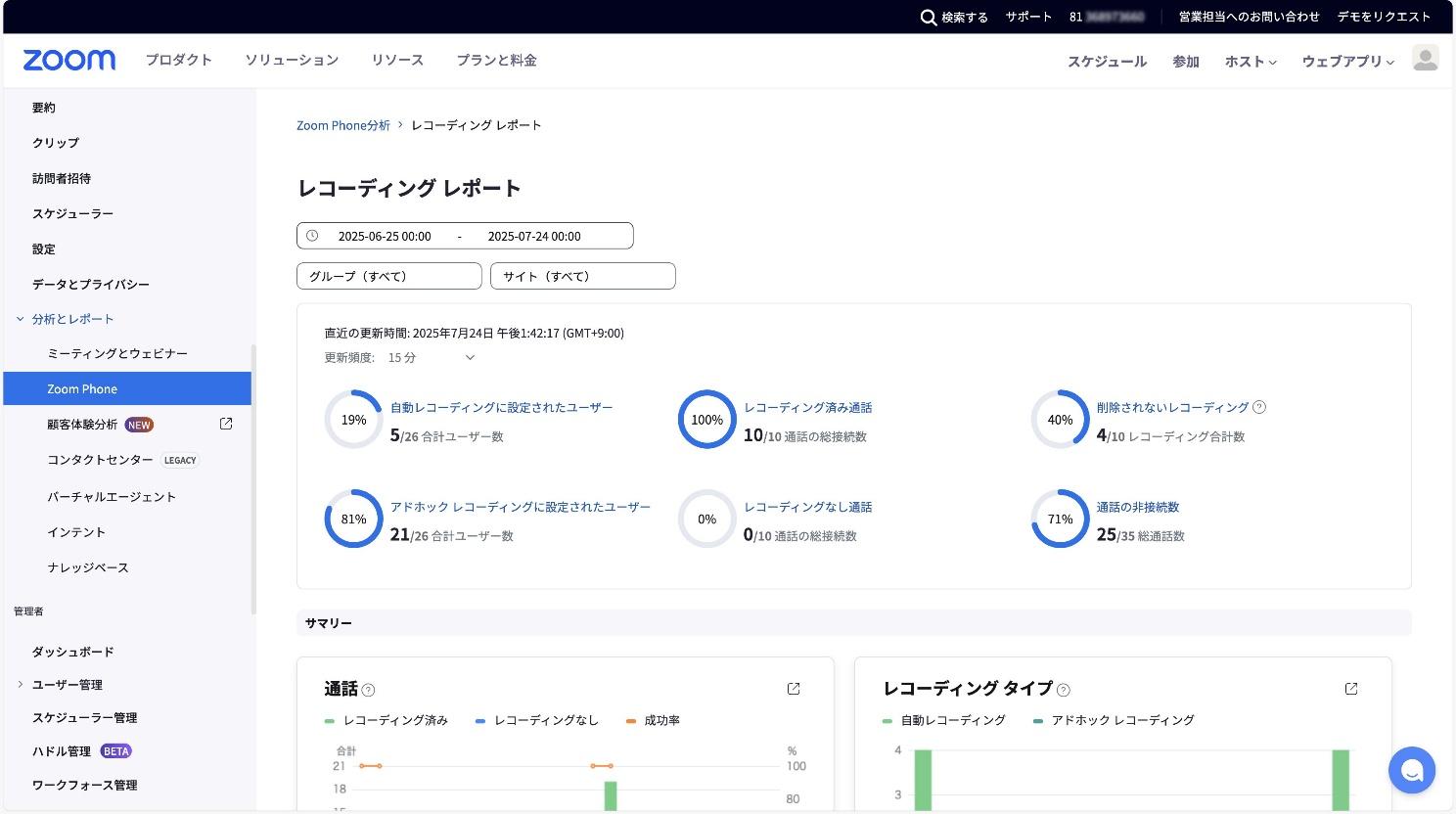Open 自動レコーディングに設定されたユーザー link
Viewport: 1456px width, 814px height.
click(502, 407)
